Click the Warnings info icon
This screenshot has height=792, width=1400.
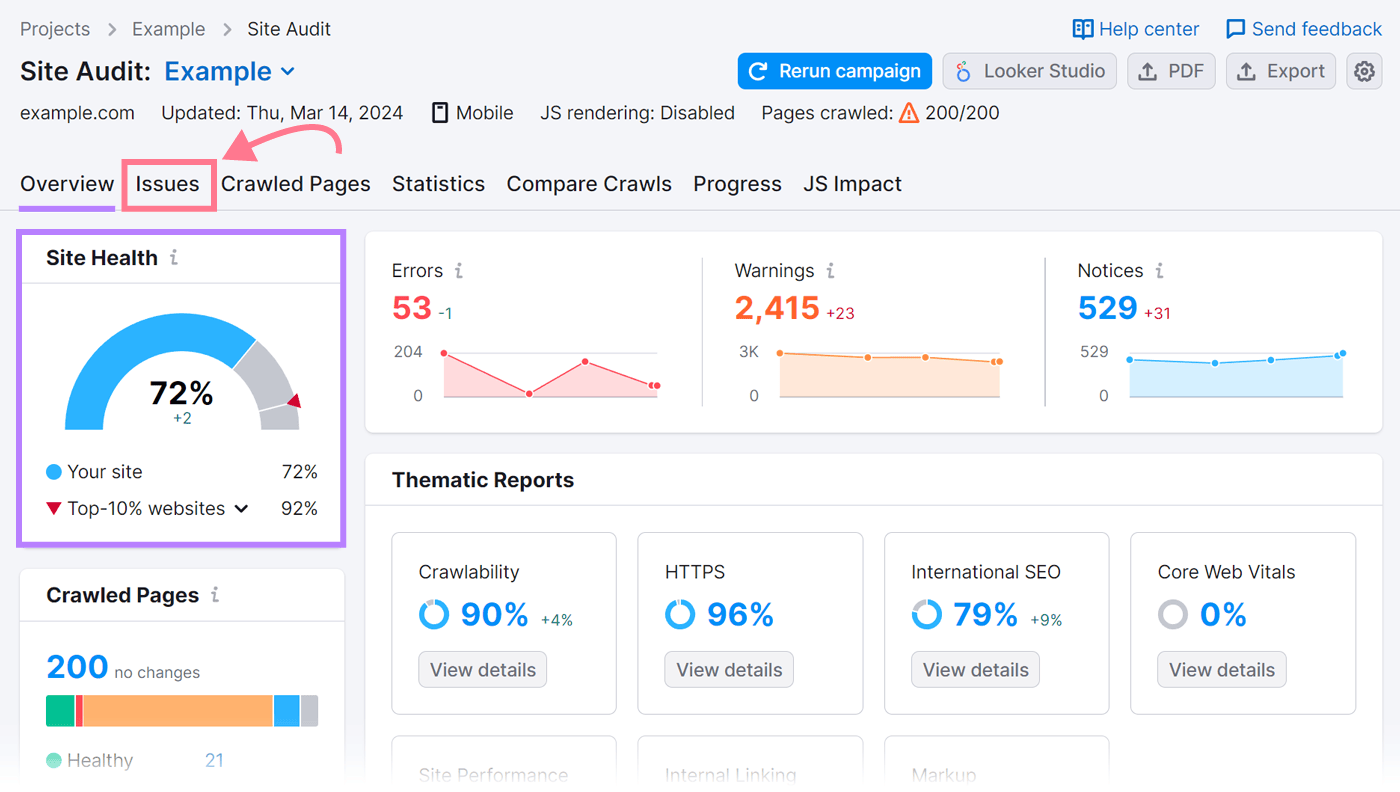[x=830, y=270]
